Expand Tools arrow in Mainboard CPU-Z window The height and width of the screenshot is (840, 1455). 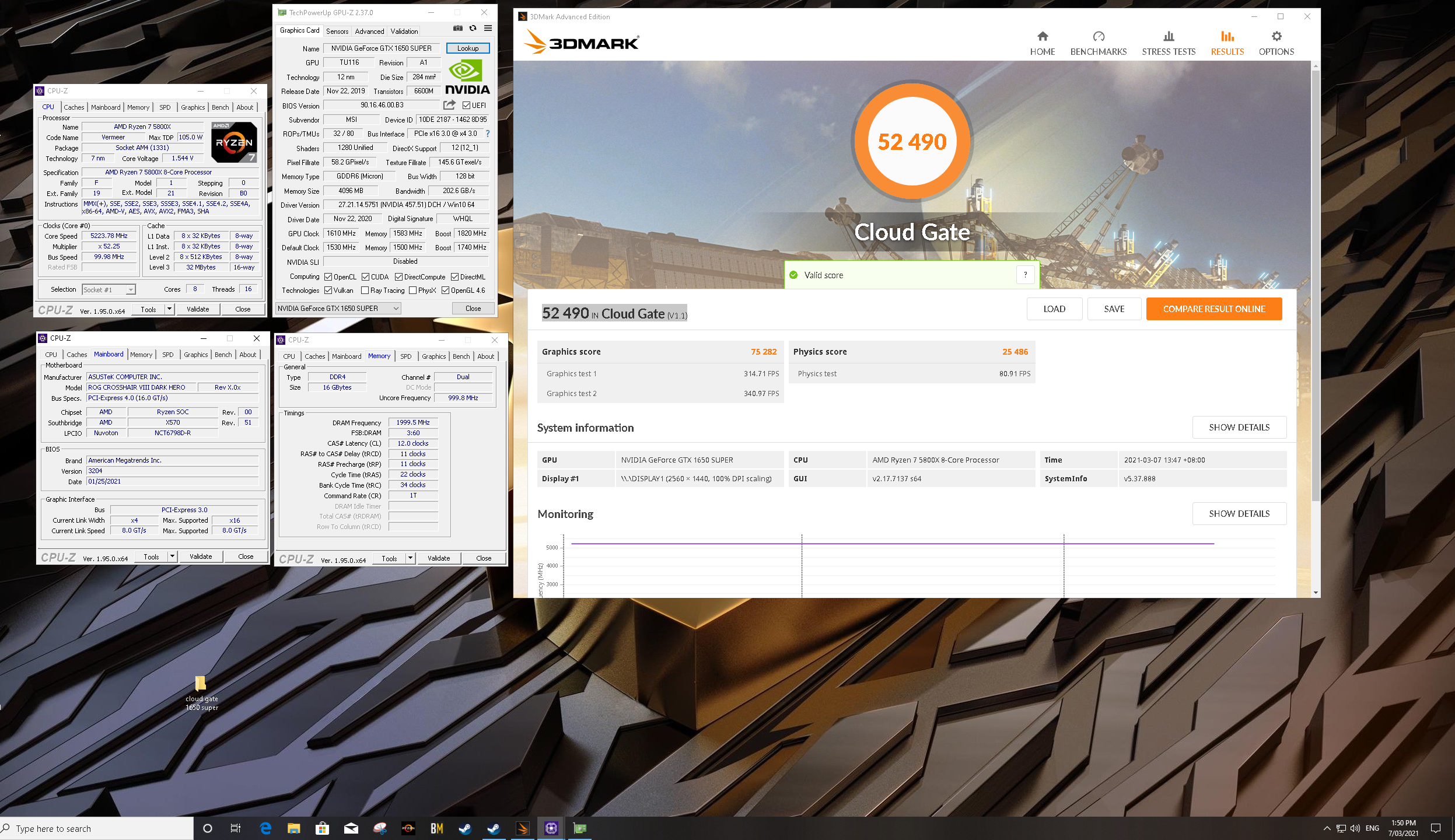(x=173, y=556)
